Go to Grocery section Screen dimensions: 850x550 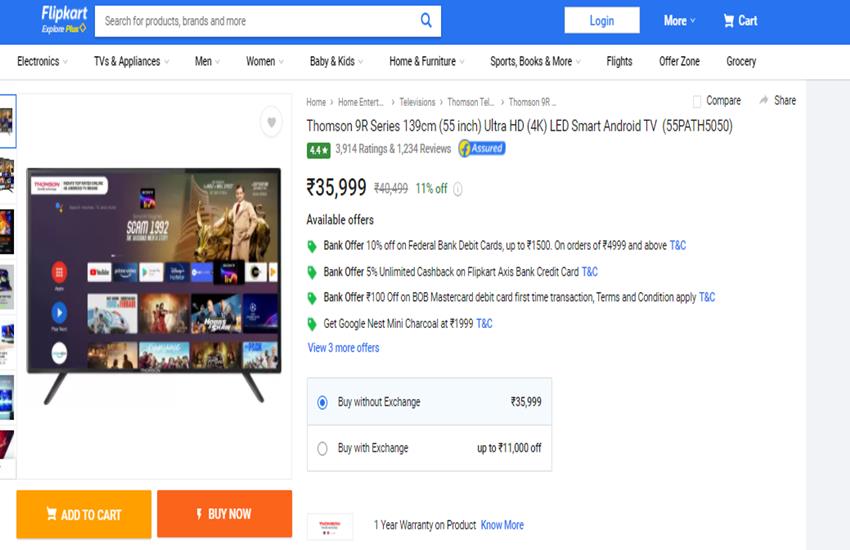pos(741,61)
